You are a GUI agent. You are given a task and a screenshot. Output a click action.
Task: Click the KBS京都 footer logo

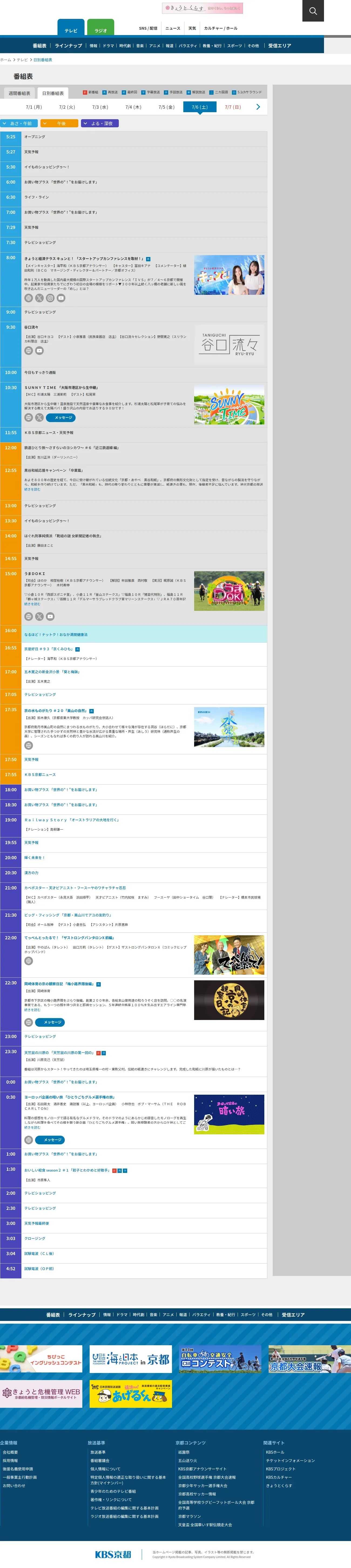(113, 1554)
